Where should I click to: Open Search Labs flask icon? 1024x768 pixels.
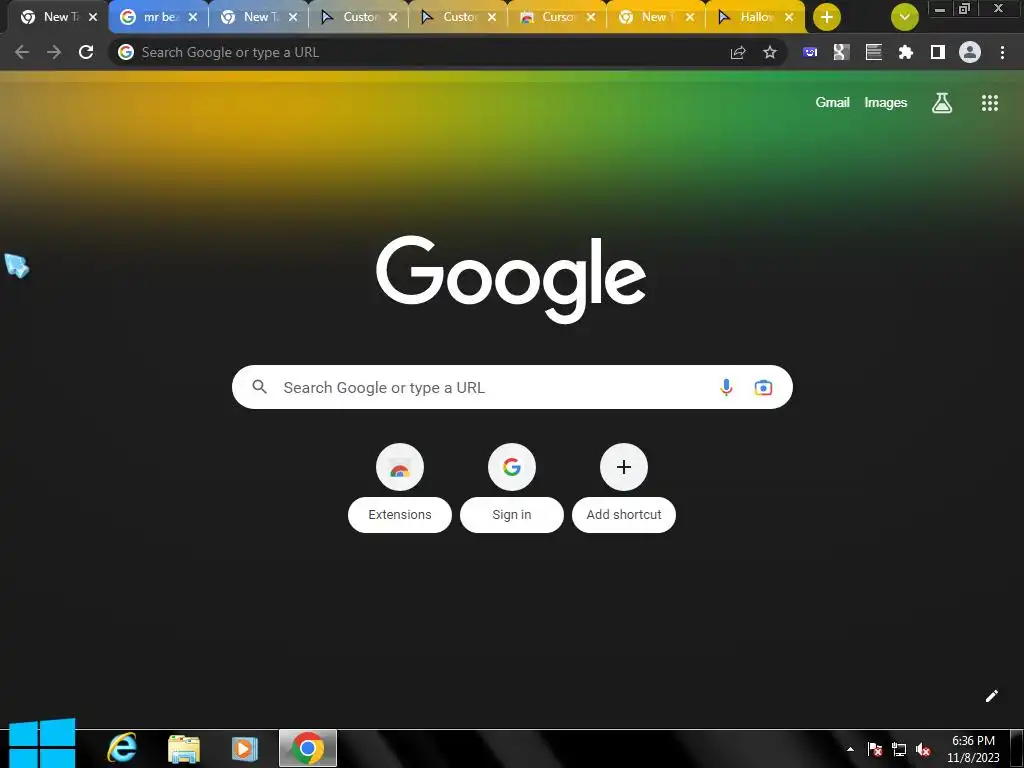942,103
